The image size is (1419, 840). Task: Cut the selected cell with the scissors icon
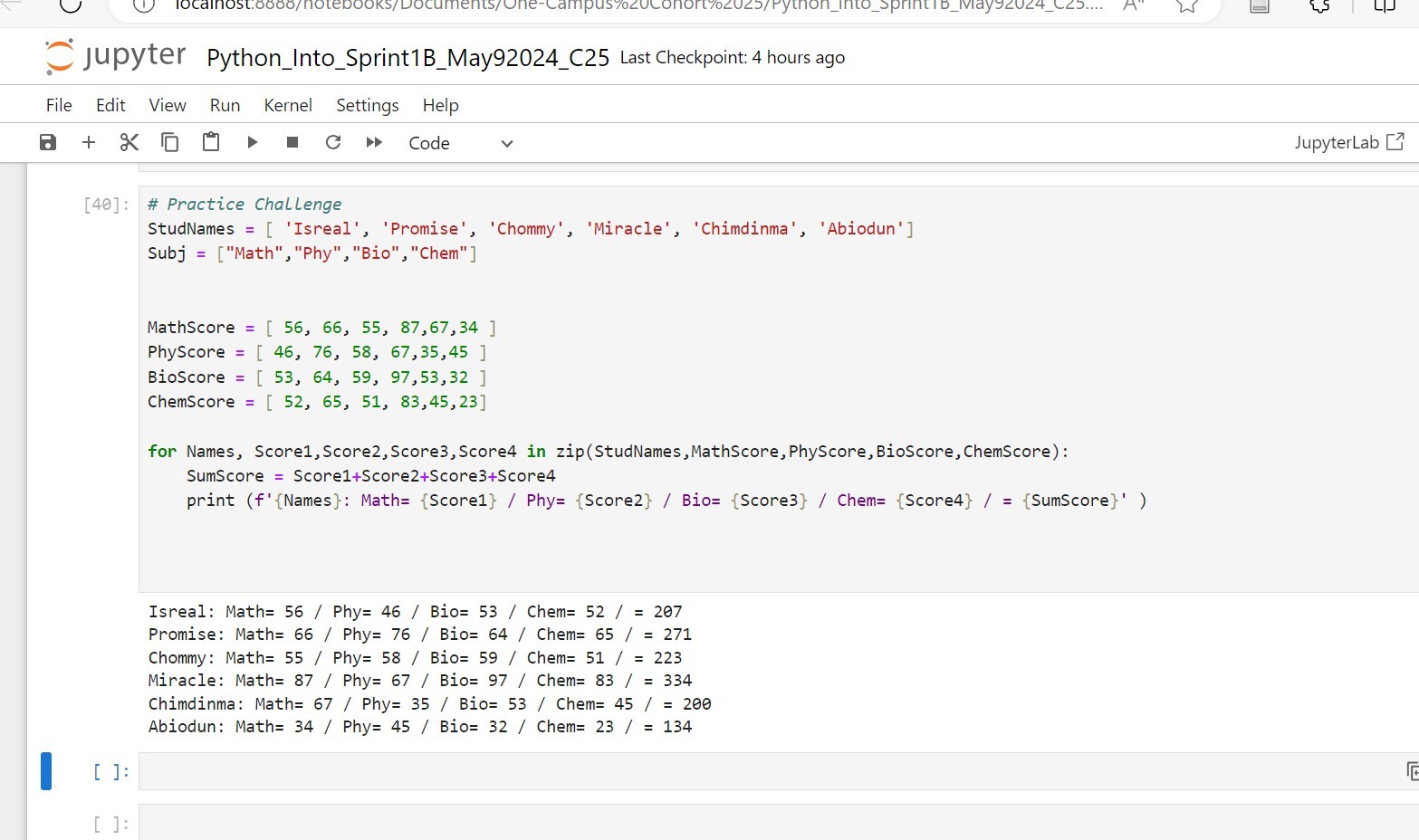(x=129, y=142)
